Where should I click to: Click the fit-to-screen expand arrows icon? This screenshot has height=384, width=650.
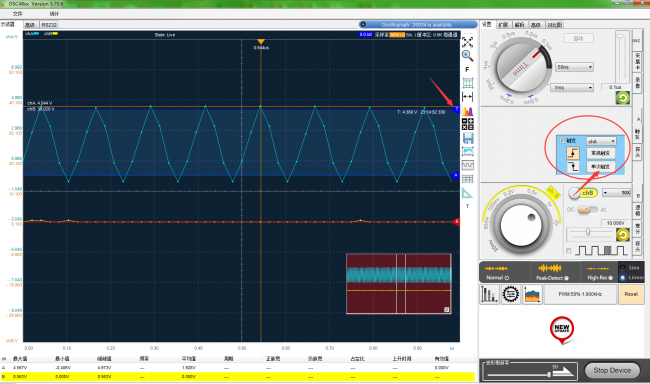pos(468,42)
